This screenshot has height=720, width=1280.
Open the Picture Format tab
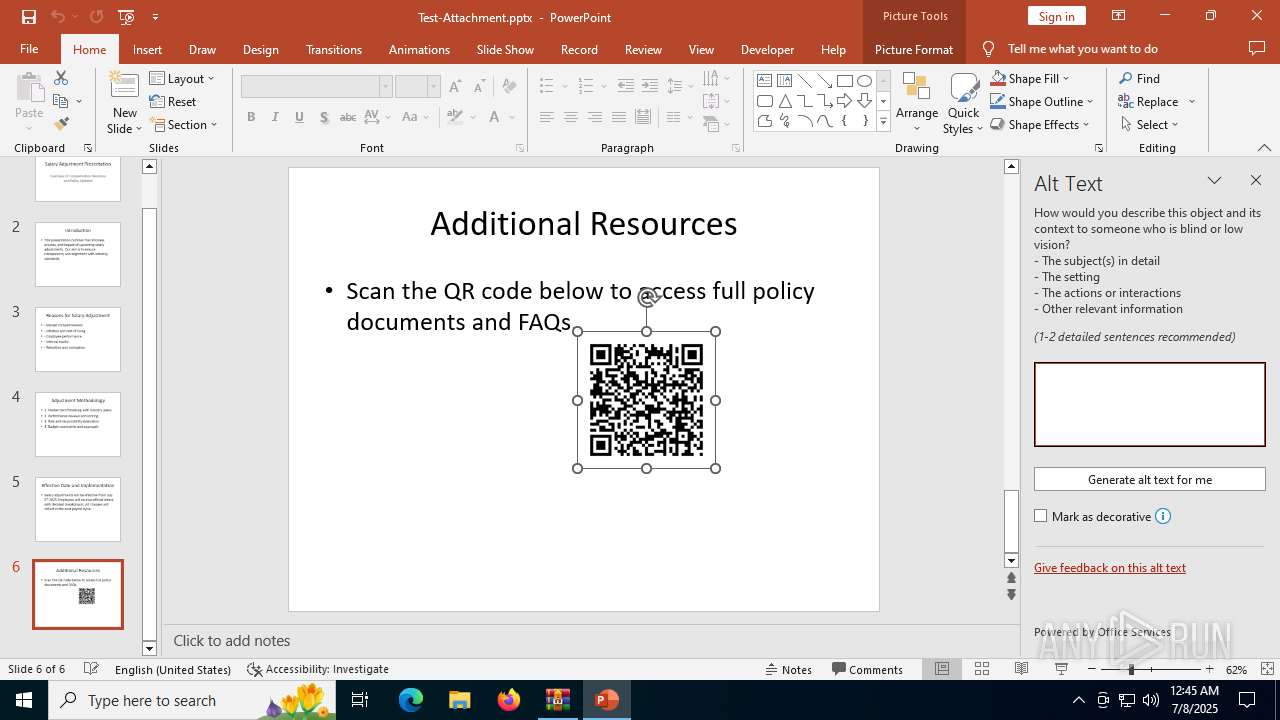pyautogui.click(x=913, y=49)
